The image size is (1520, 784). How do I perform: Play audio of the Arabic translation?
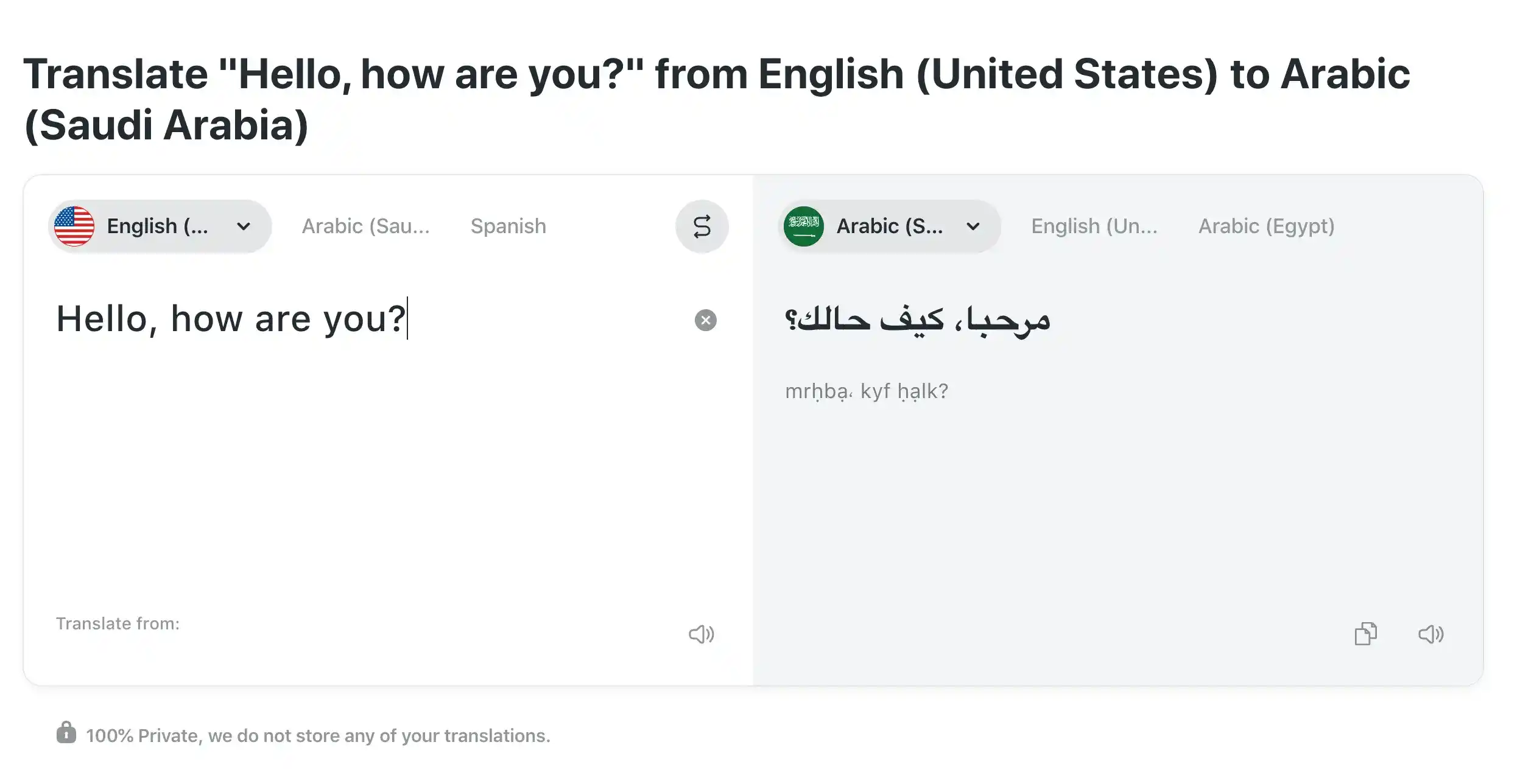(1430, 634)
